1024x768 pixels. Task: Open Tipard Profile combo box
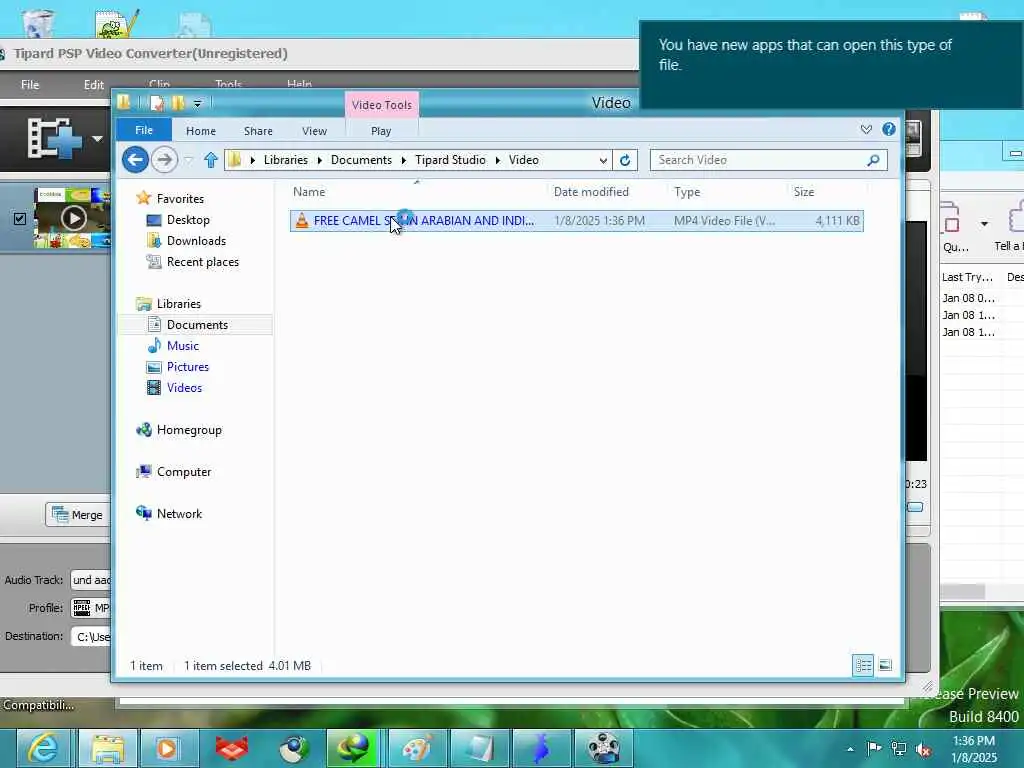(91, 608)
